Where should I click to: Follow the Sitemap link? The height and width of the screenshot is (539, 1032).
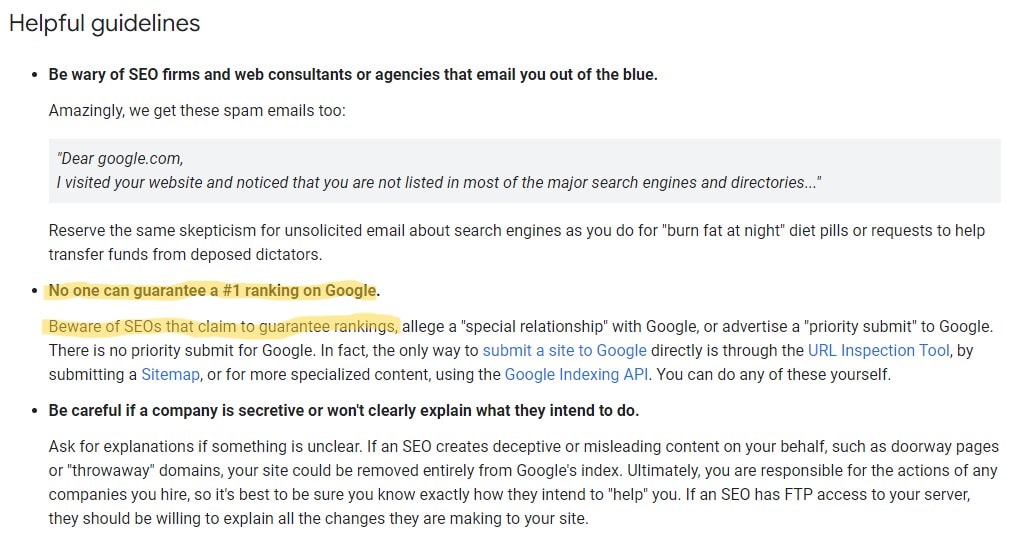point(170,374)
